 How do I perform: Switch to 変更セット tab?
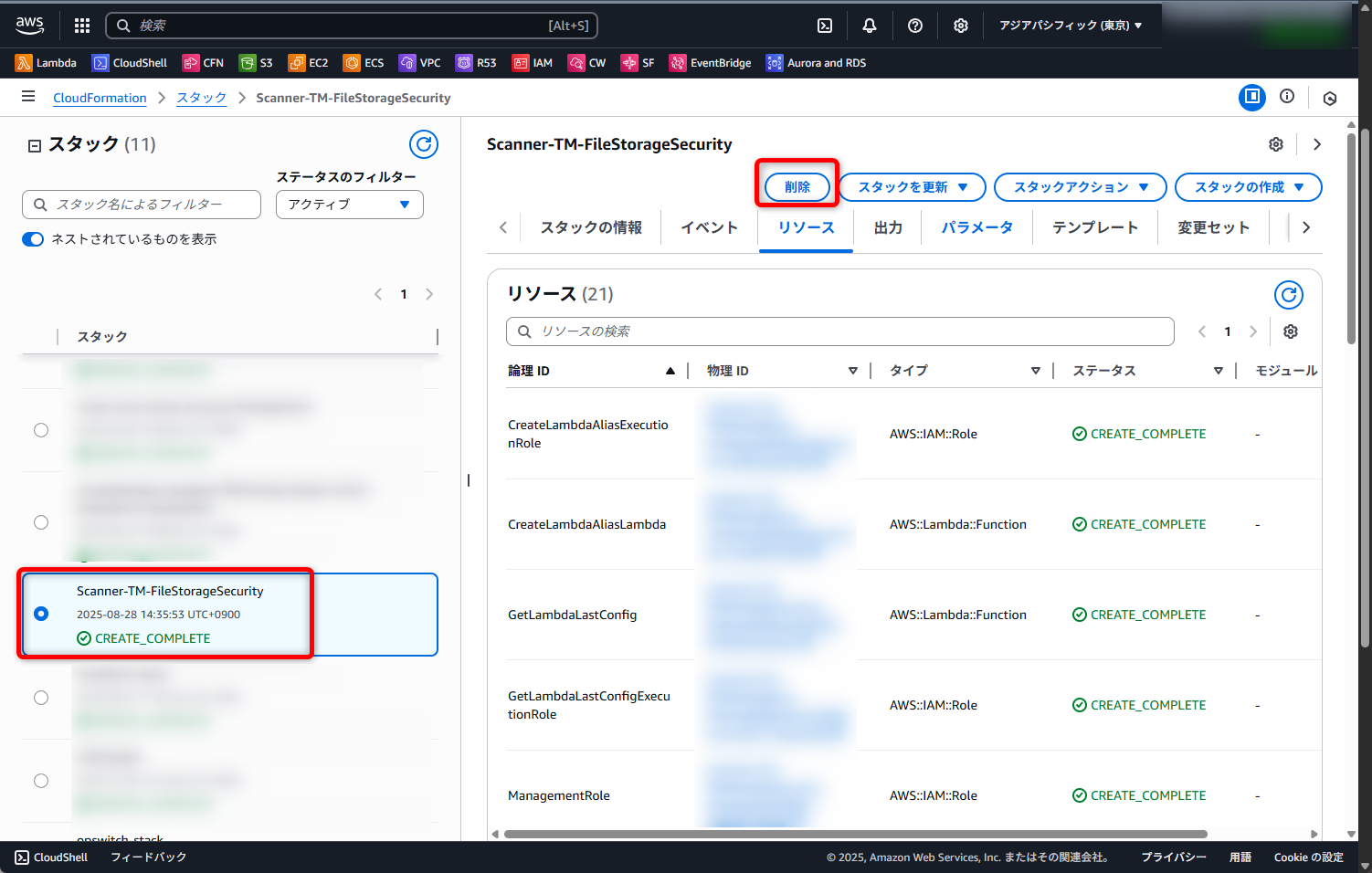1214,228
